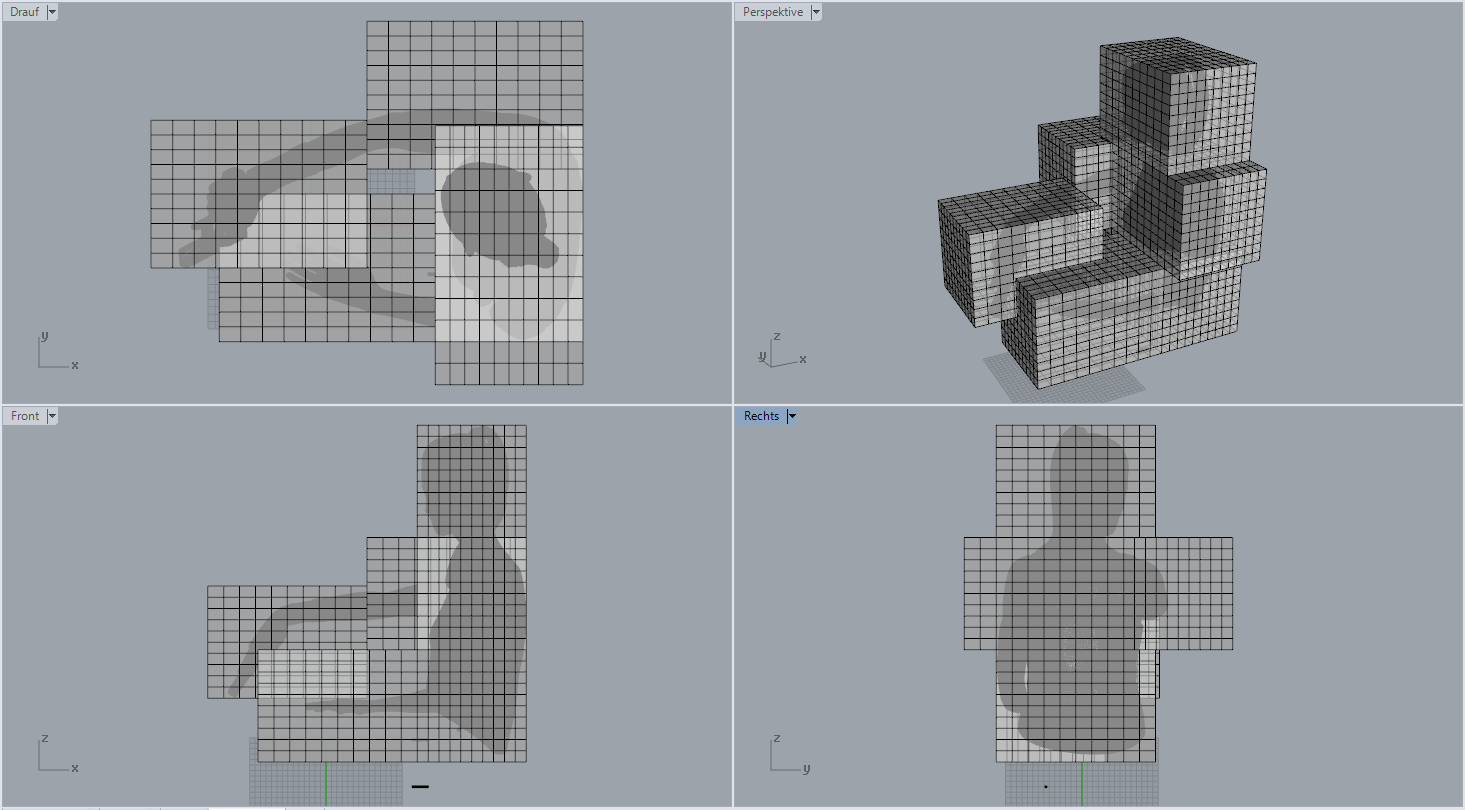Click the x-axis label in the Drauf gizmo
The image size is (1465, 810).
pyautogui.click(x=75, y=365)
